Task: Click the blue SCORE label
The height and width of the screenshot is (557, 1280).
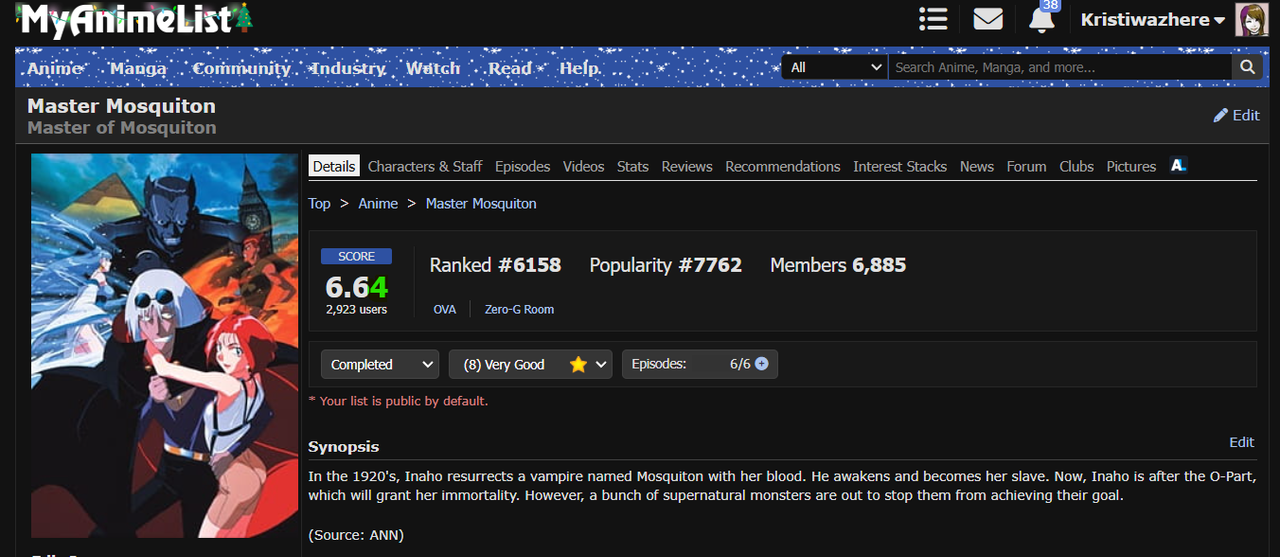Action: click(356, 256)
